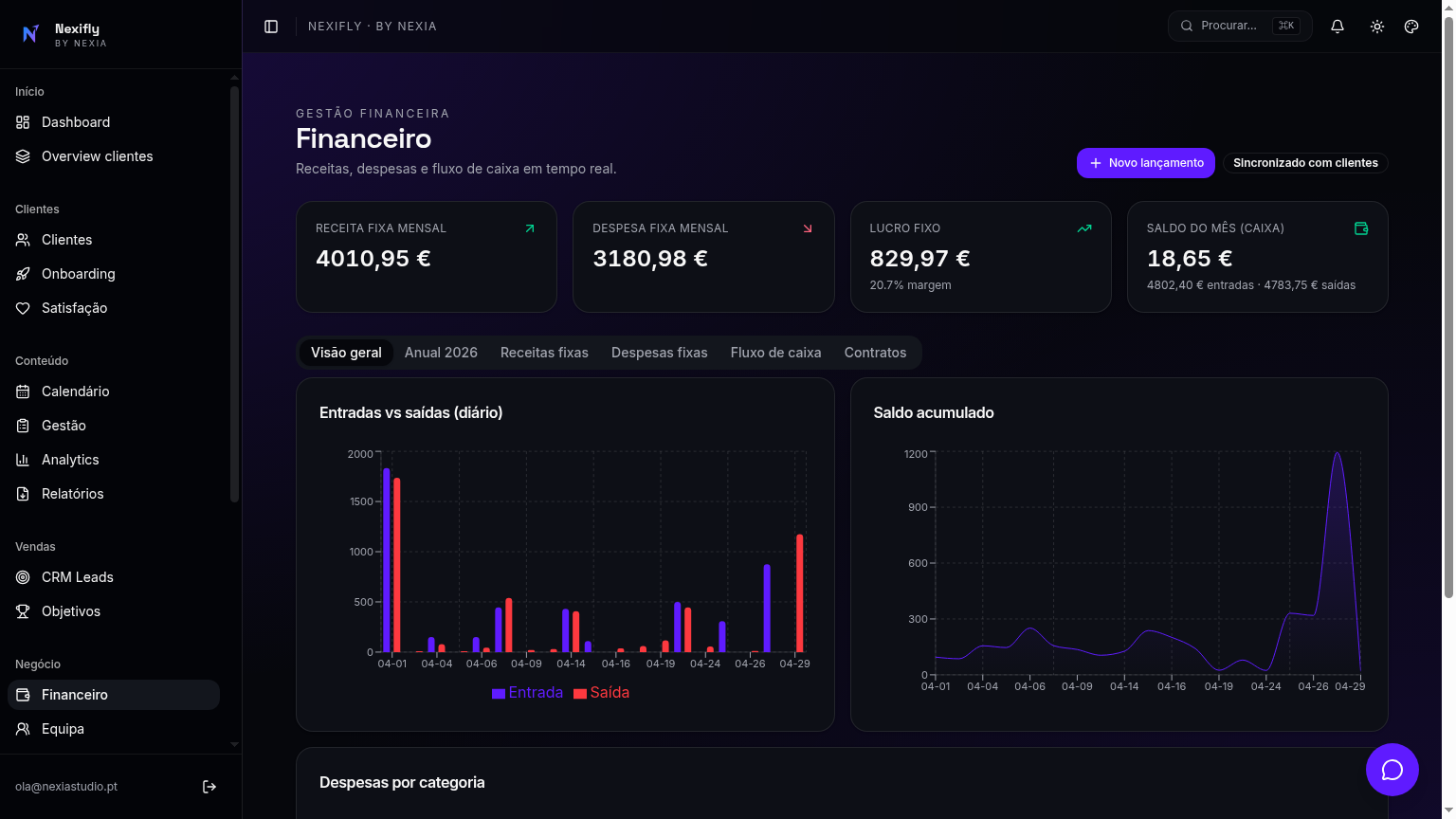This screenshot has width=1456, height=819.
Task: Open the color palette theme icon
Action: pyautogui.click(x=1411, y=27)
